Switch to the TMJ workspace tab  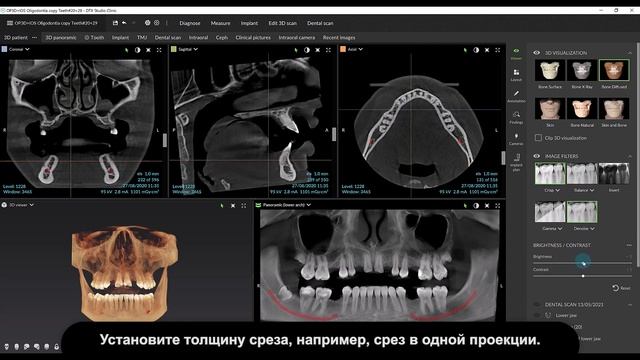pos(142,38)
